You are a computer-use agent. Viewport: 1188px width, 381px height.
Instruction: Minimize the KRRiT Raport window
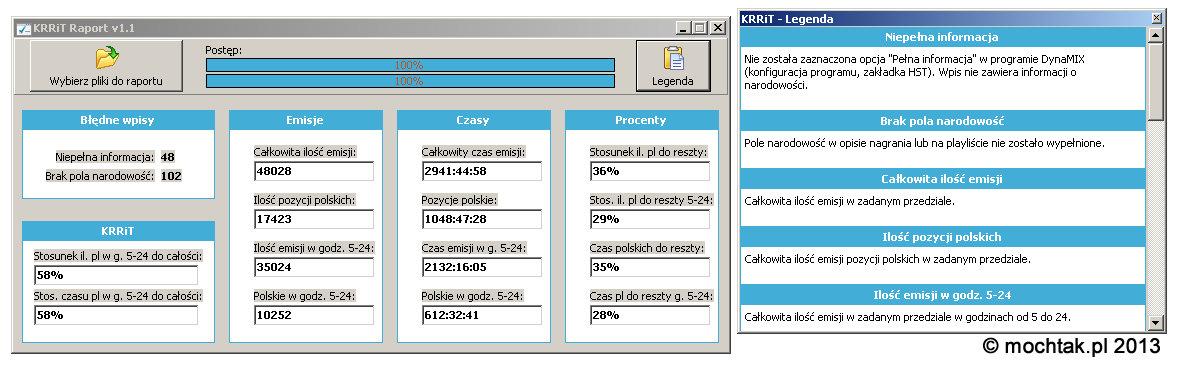pos(683,28)
